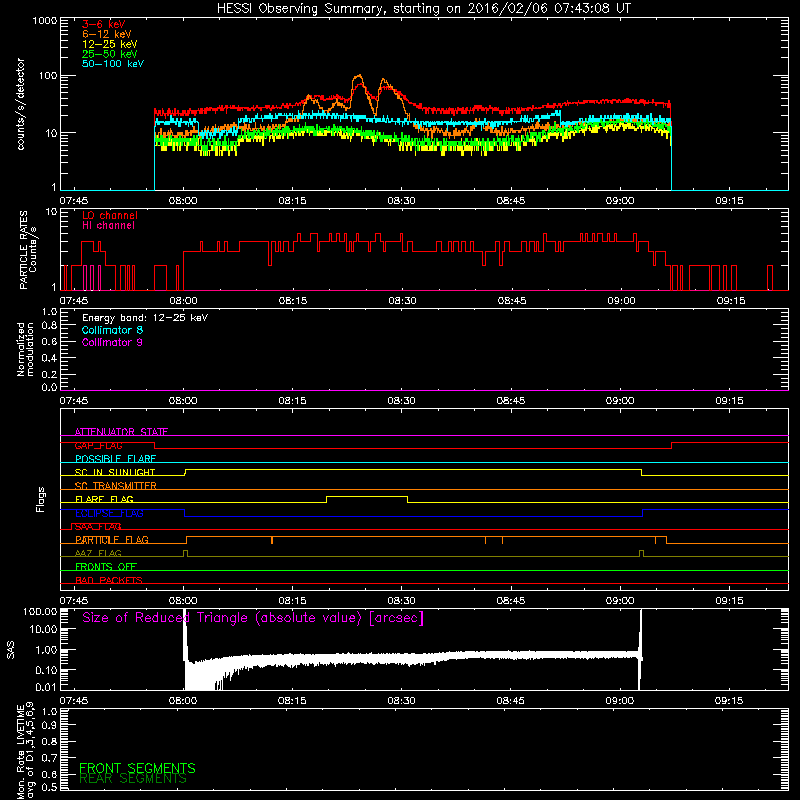Click the REAR SEGMENTS legend label
This screenshot has height=800, width=800.
coord(133,779)
